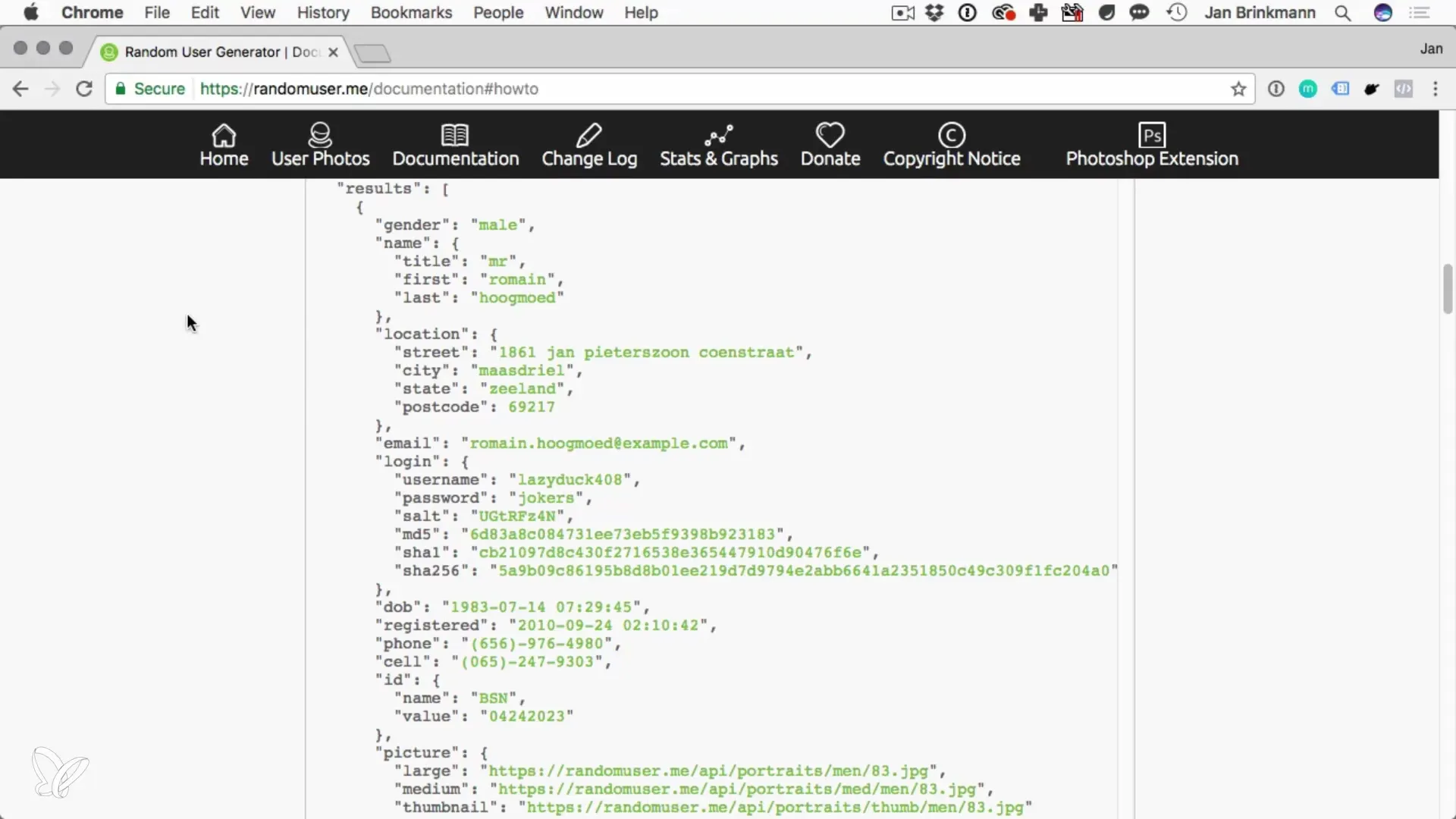Screen dimensions: 1456x819
Task: Open Stats & Graphs icon
Action: (x=718, y=136)
